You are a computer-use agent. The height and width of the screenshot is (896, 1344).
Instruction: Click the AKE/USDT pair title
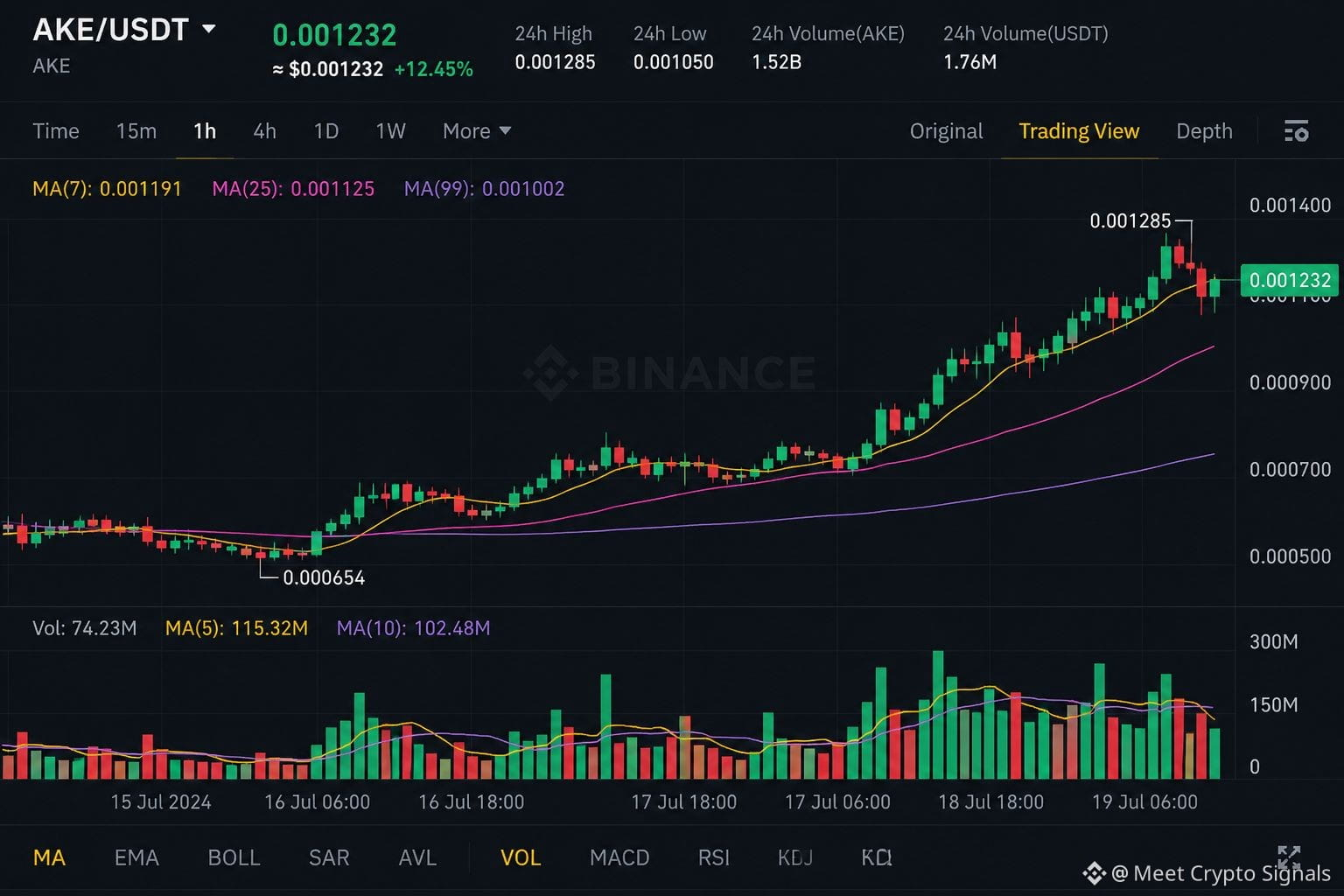coord(110,30)
